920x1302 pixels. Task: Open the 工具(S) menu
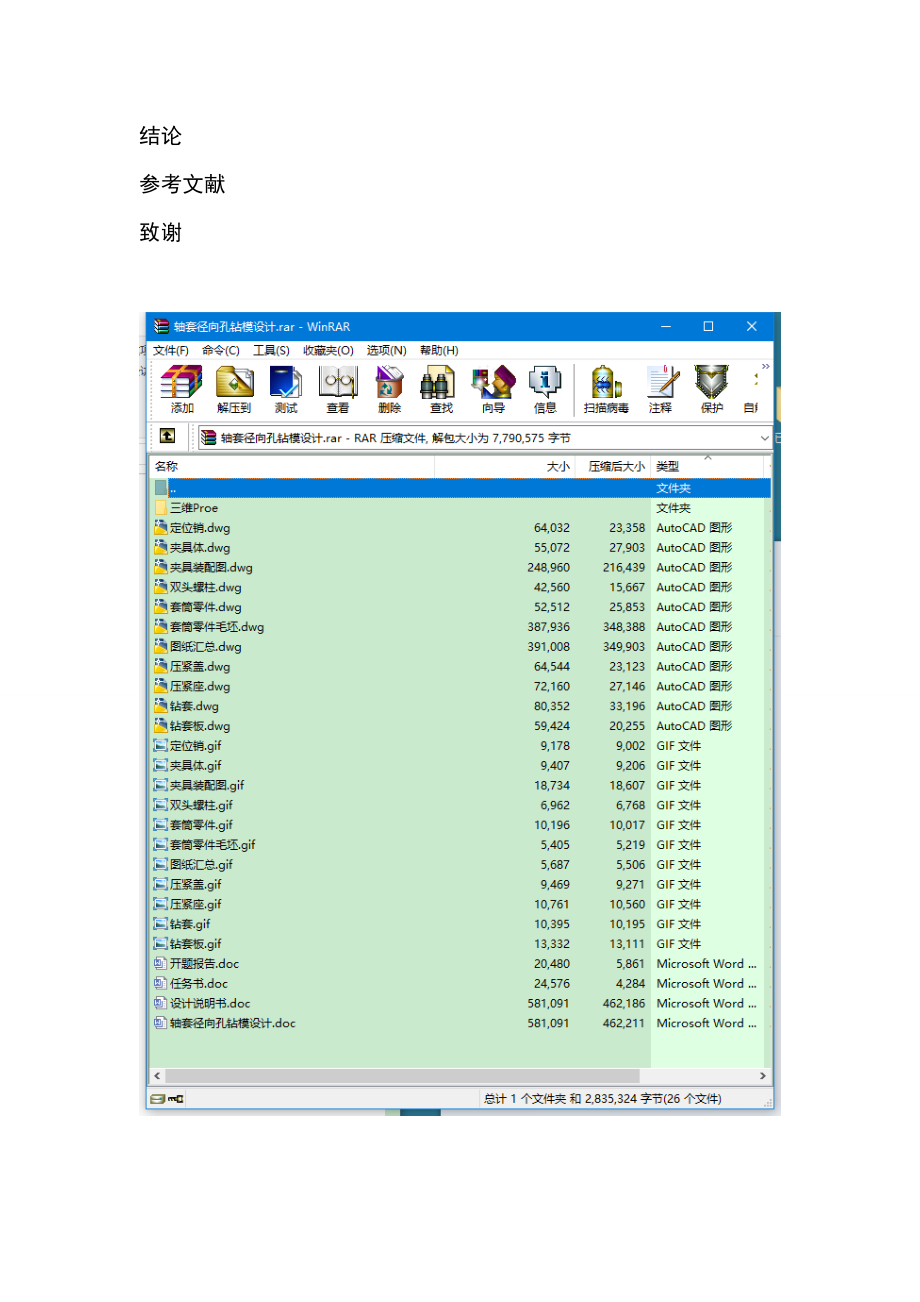(x=271, y=350)
